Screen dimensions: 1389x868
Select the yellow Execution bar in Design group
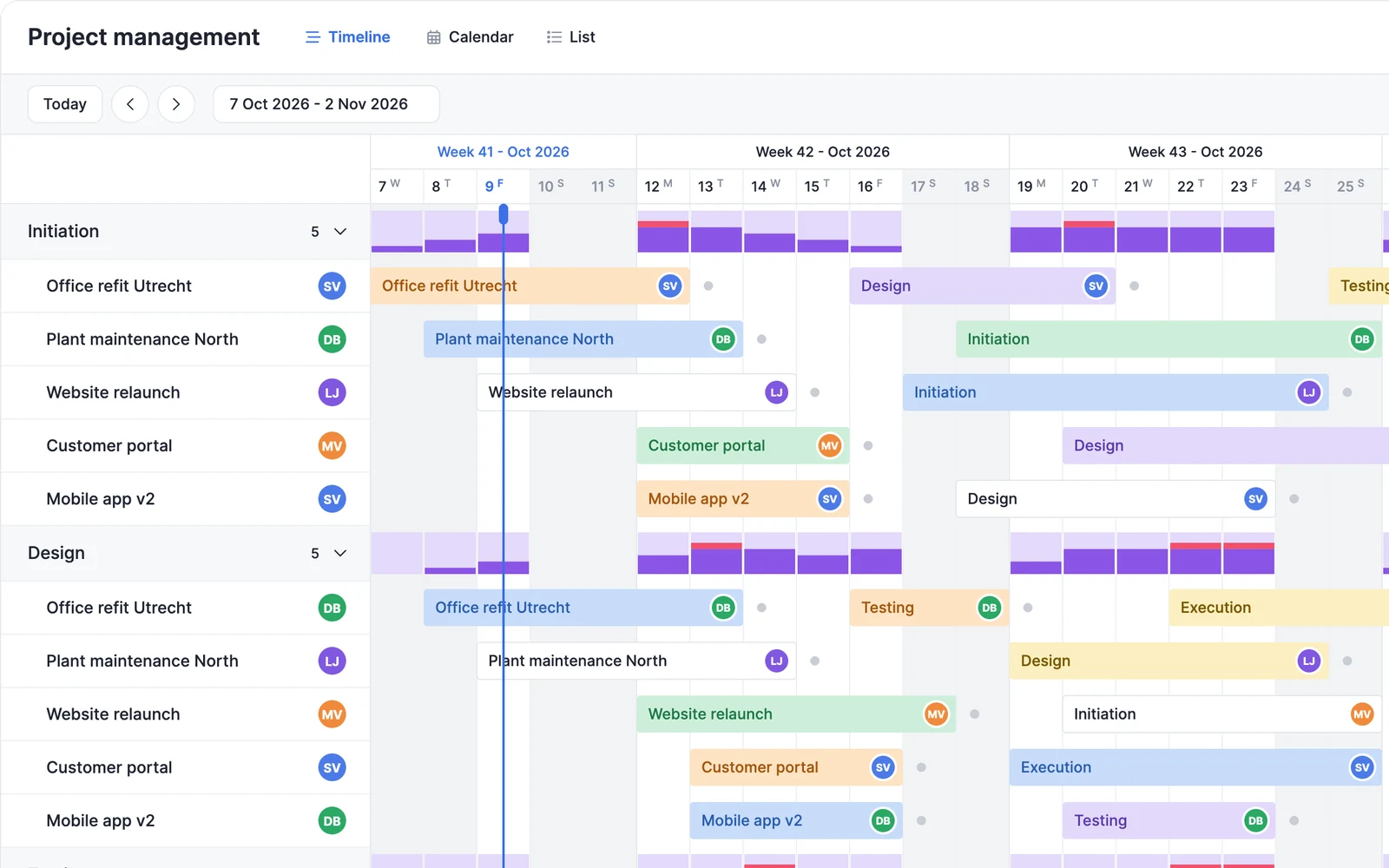1279,608
